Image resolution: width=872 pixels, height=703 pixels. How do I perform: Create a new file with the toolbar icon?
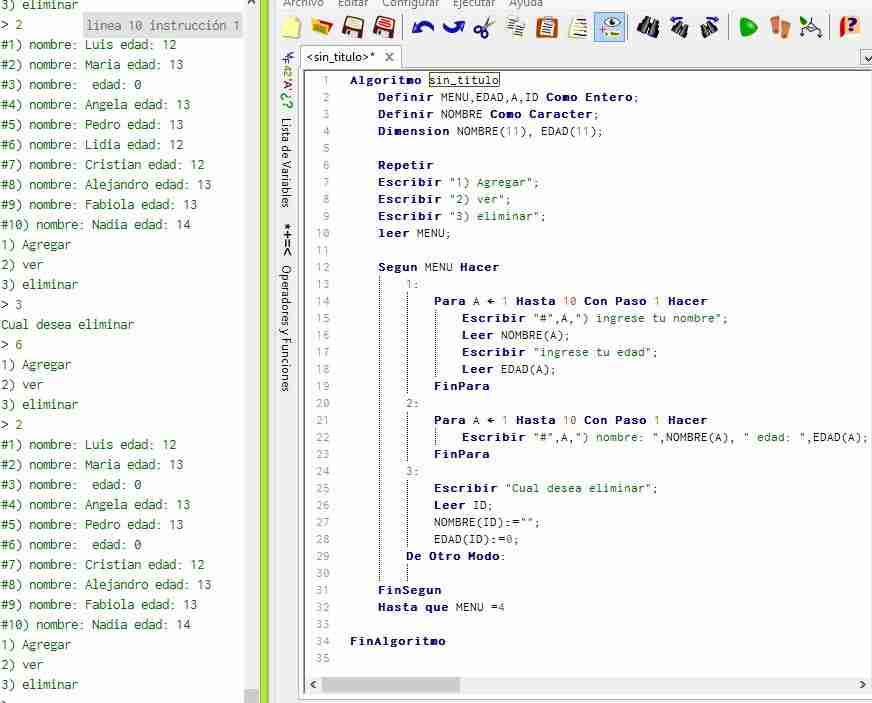tap(291, 27)
